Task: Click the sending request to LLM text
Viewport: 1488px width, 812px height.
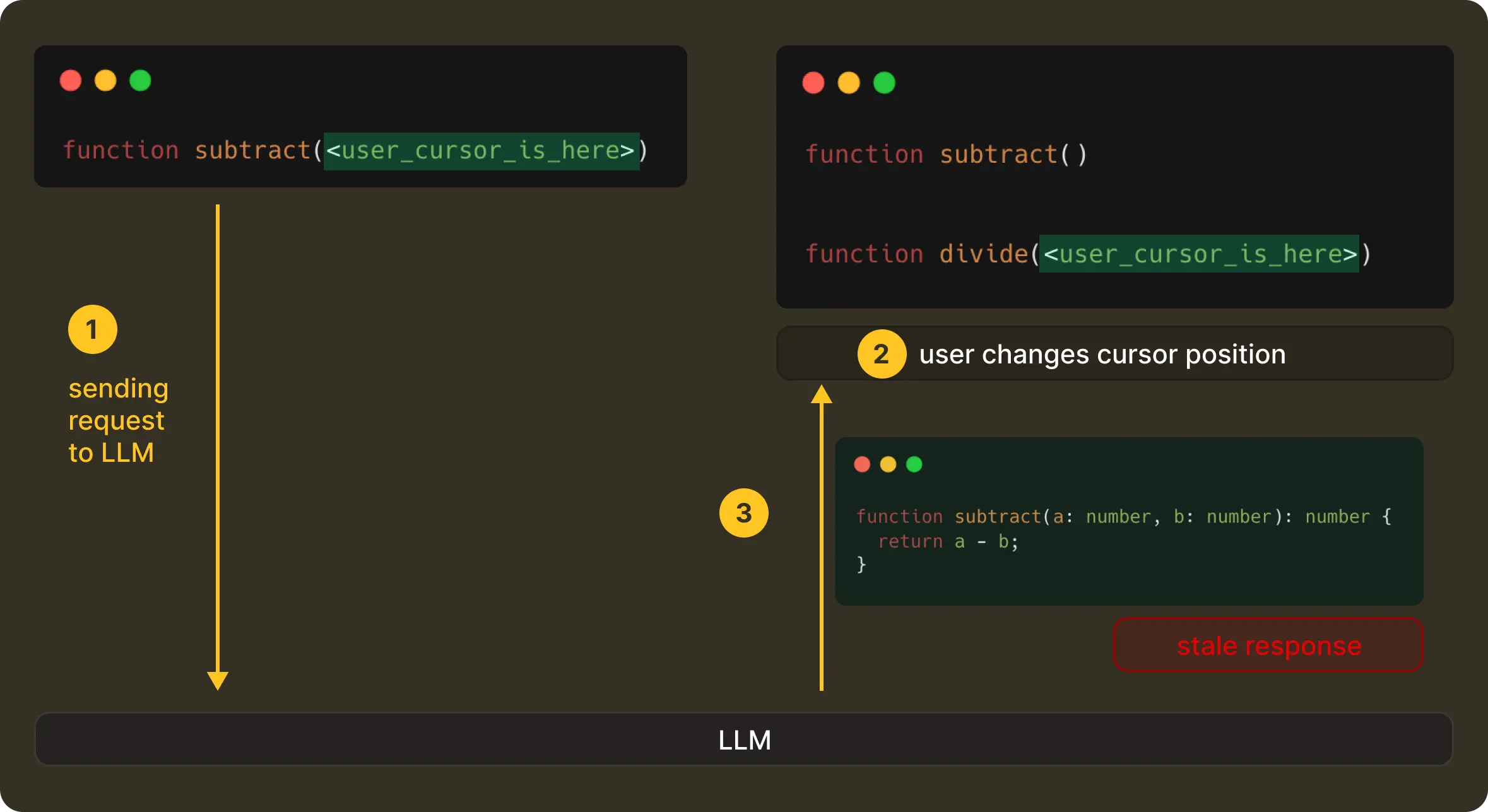Action: [118, 420]
